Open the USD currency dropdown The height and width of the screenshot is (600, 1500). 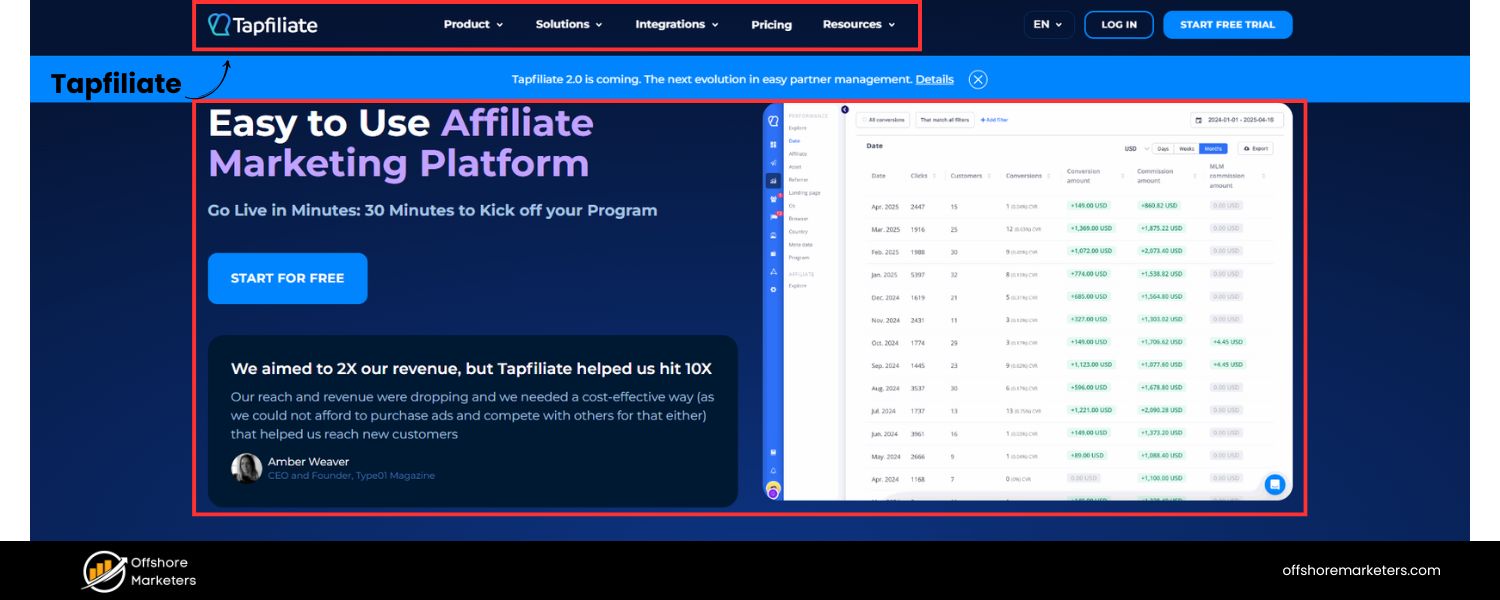pos(1136,149)
